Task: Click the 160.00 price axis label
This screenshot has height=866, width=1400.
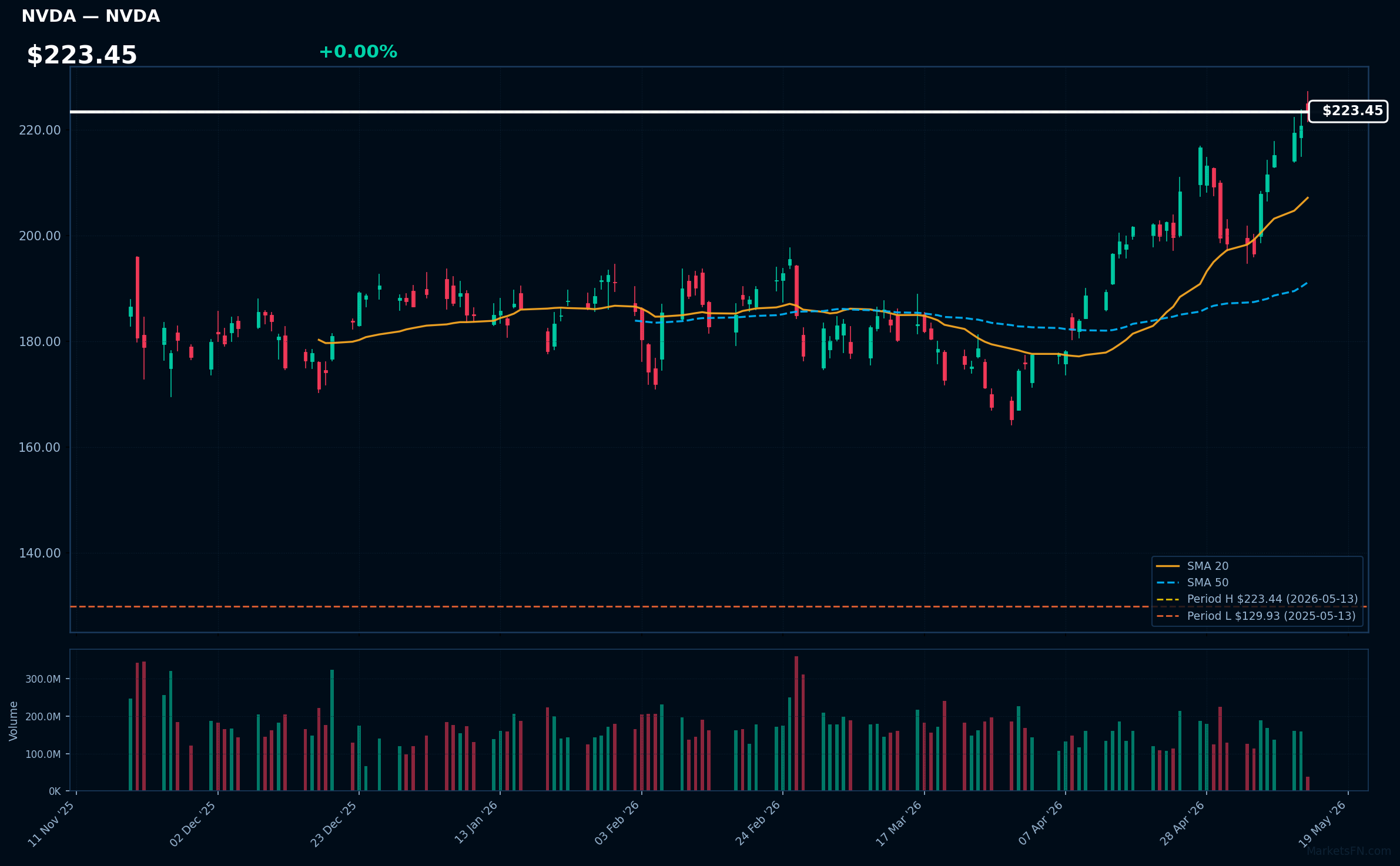Action: pos(40,448)
